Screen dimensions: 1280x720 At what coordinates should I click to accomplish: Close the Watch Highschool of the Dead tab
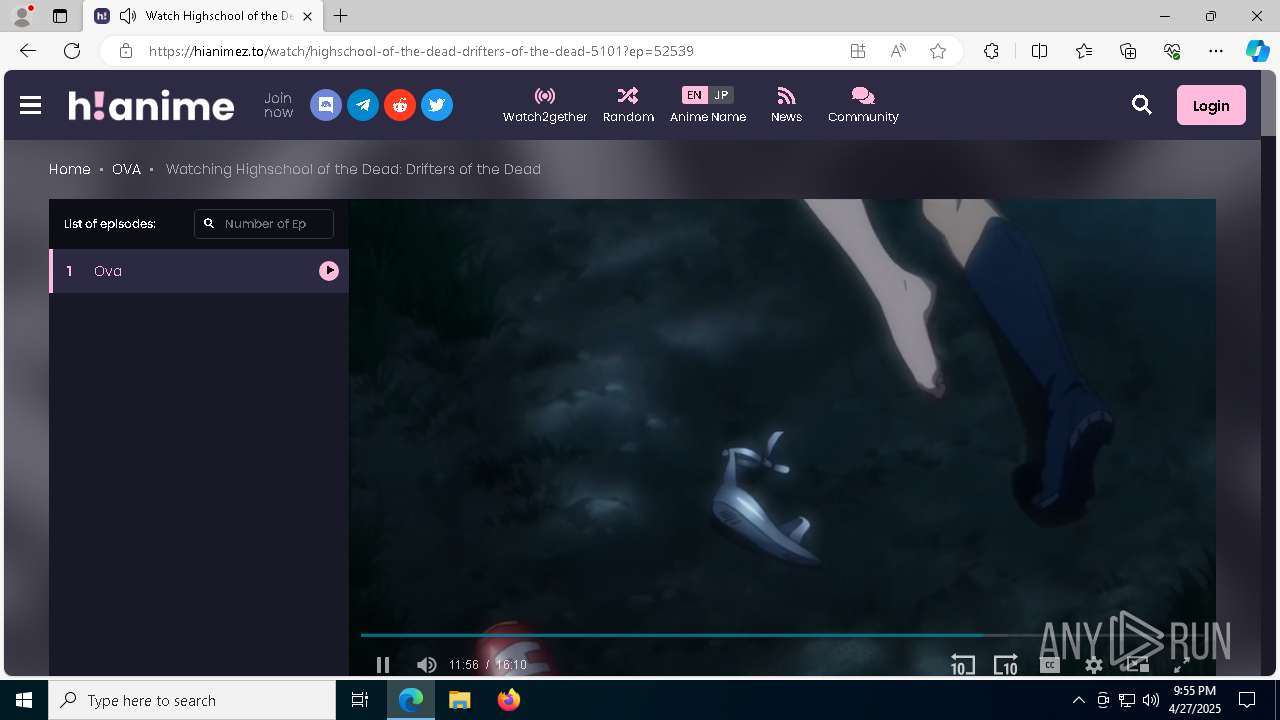(307, 16)
